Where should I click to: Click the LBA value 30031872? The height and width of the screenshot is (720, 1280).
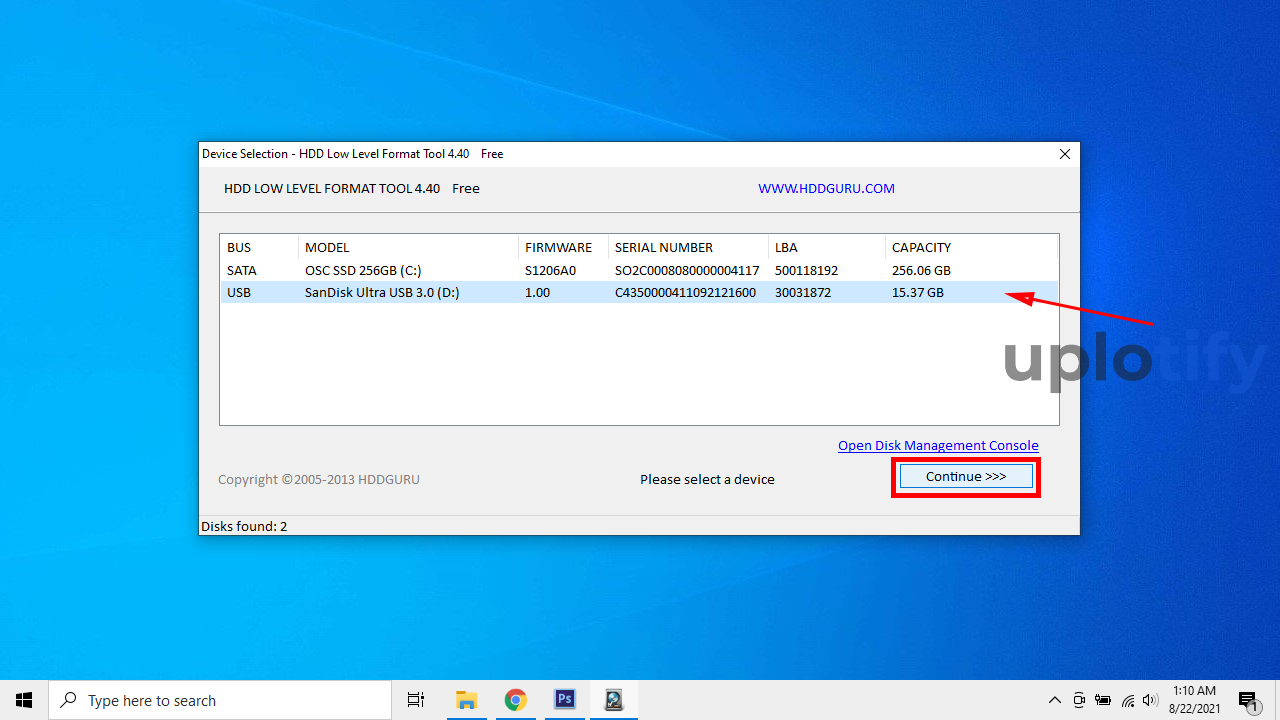click(803, 293)
